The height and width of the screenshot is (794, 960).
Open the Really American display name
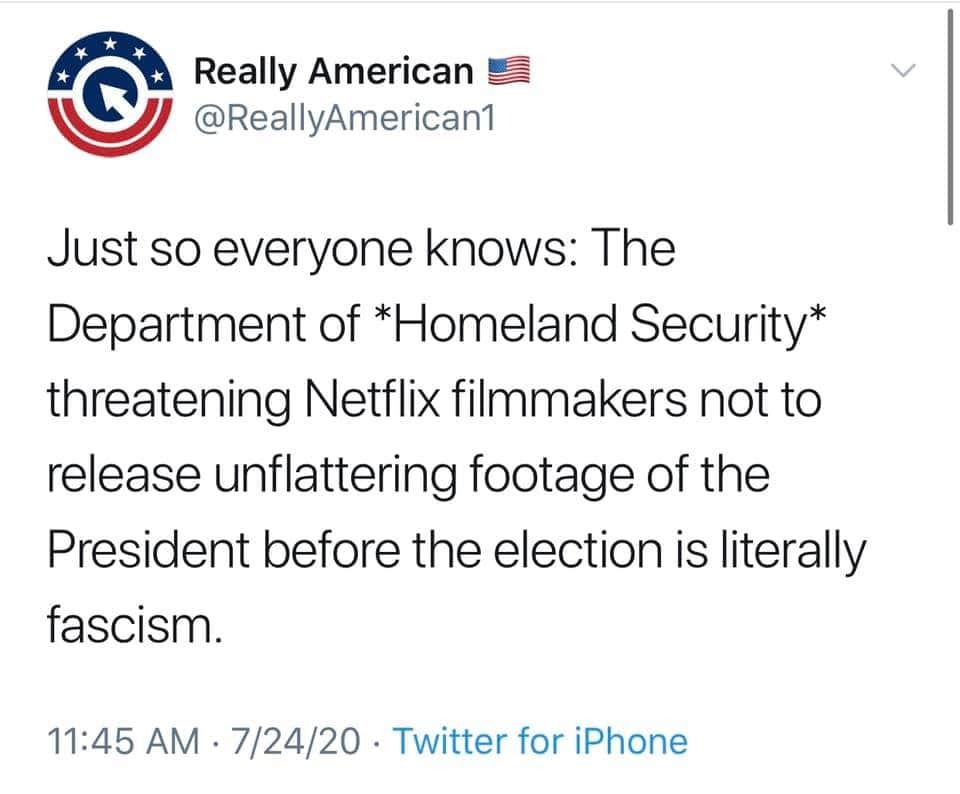click(x=334, y=73)
